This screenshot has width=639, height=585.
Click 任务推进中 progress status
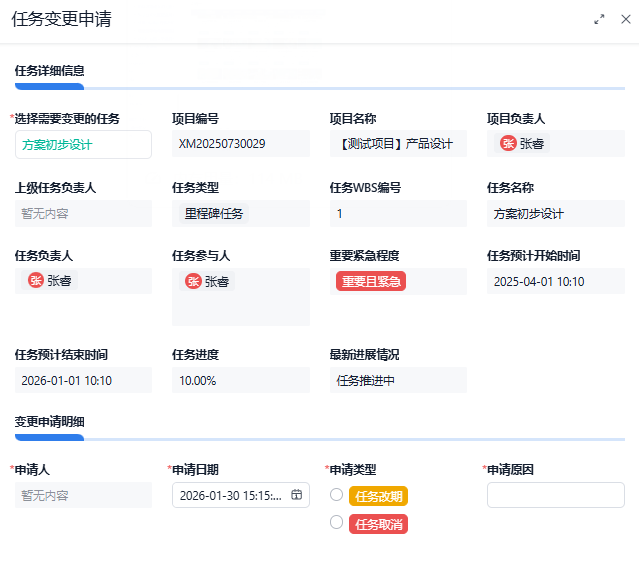(366, 380)
